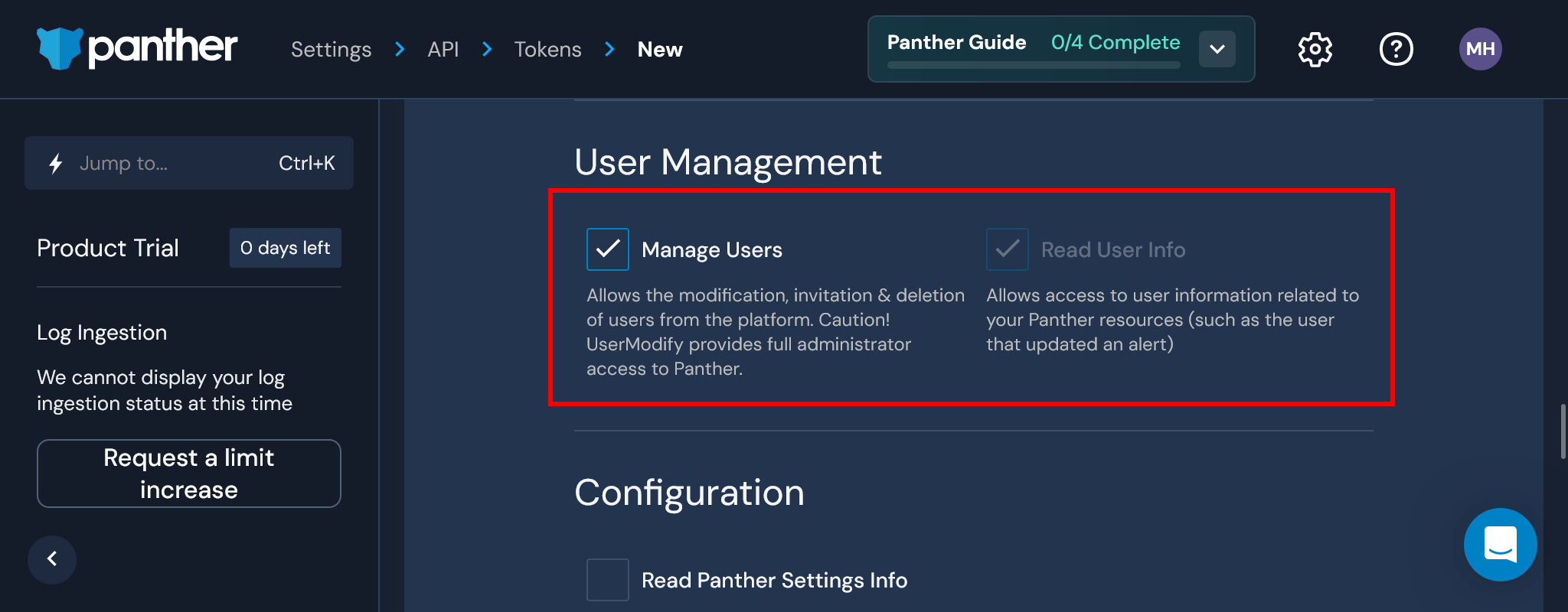The height and width of the screenshot is (612, 1568).
Task: Open the chat support bubble
Action: tap(1501, 545)
